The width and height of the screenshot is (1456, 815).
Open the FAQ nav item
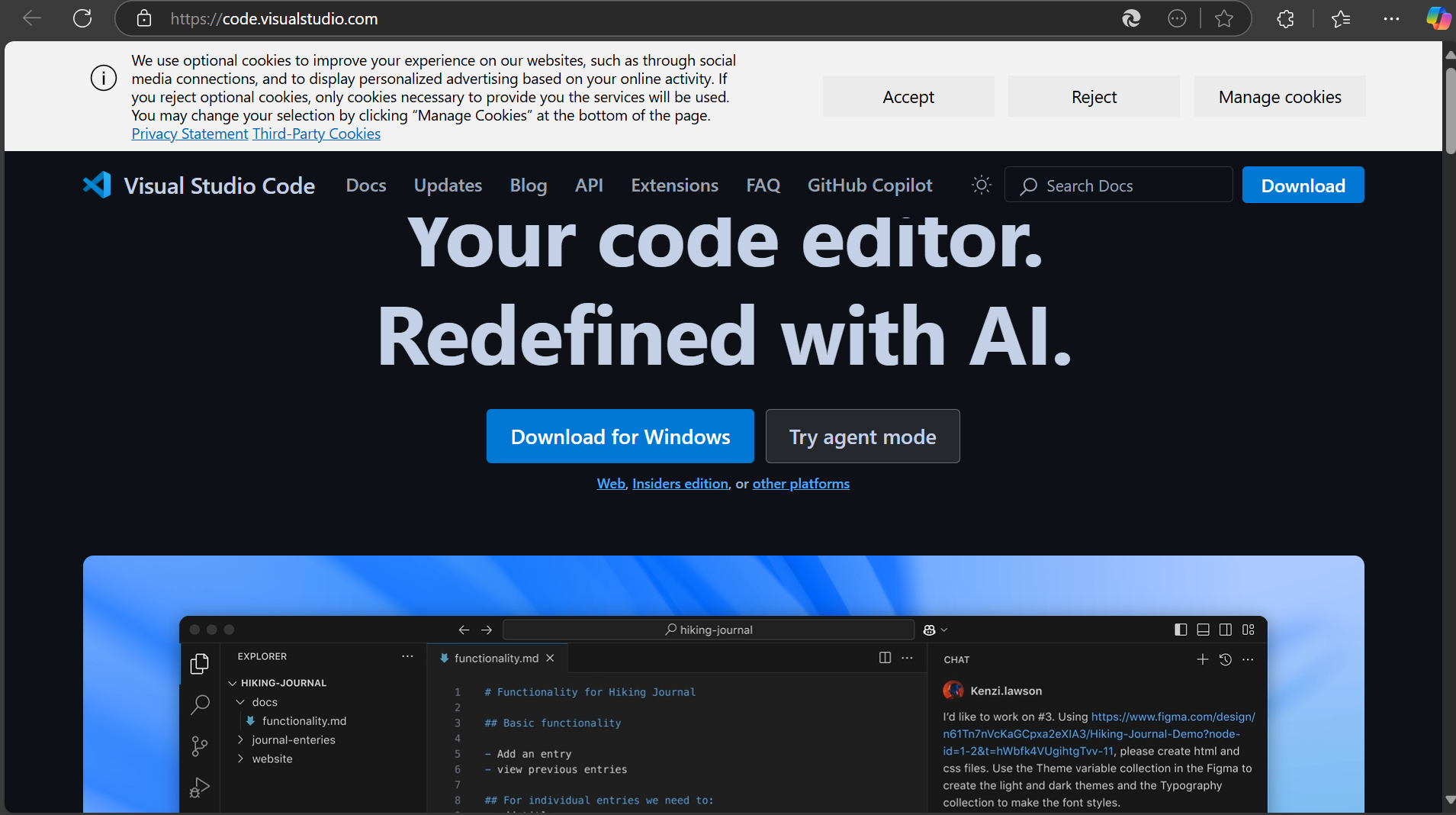click(763, 185)
